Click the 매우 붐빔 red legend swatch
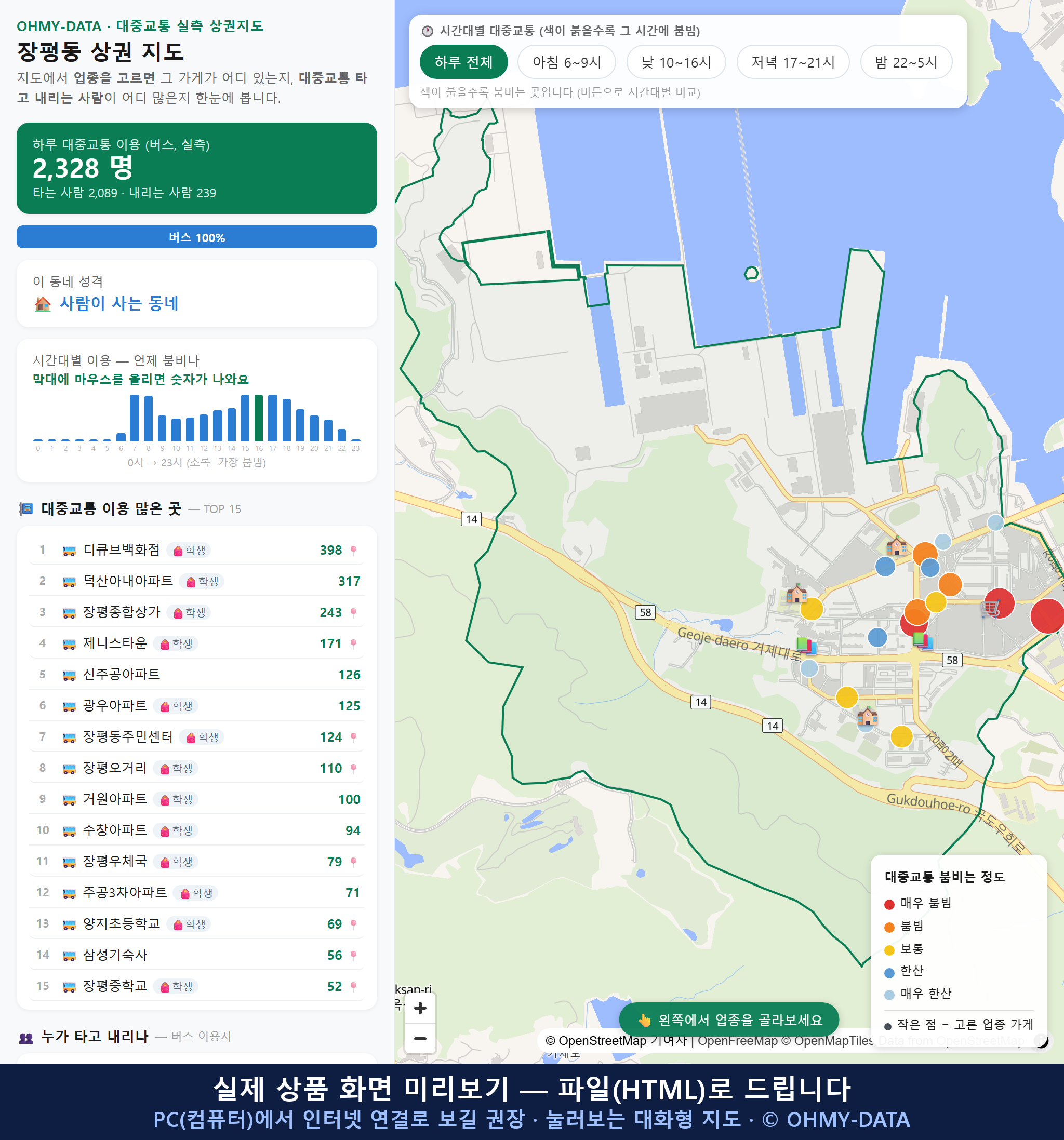The height and width of the screenshot is (1140, 1064). pyautogui.click(x=889, y=904)
